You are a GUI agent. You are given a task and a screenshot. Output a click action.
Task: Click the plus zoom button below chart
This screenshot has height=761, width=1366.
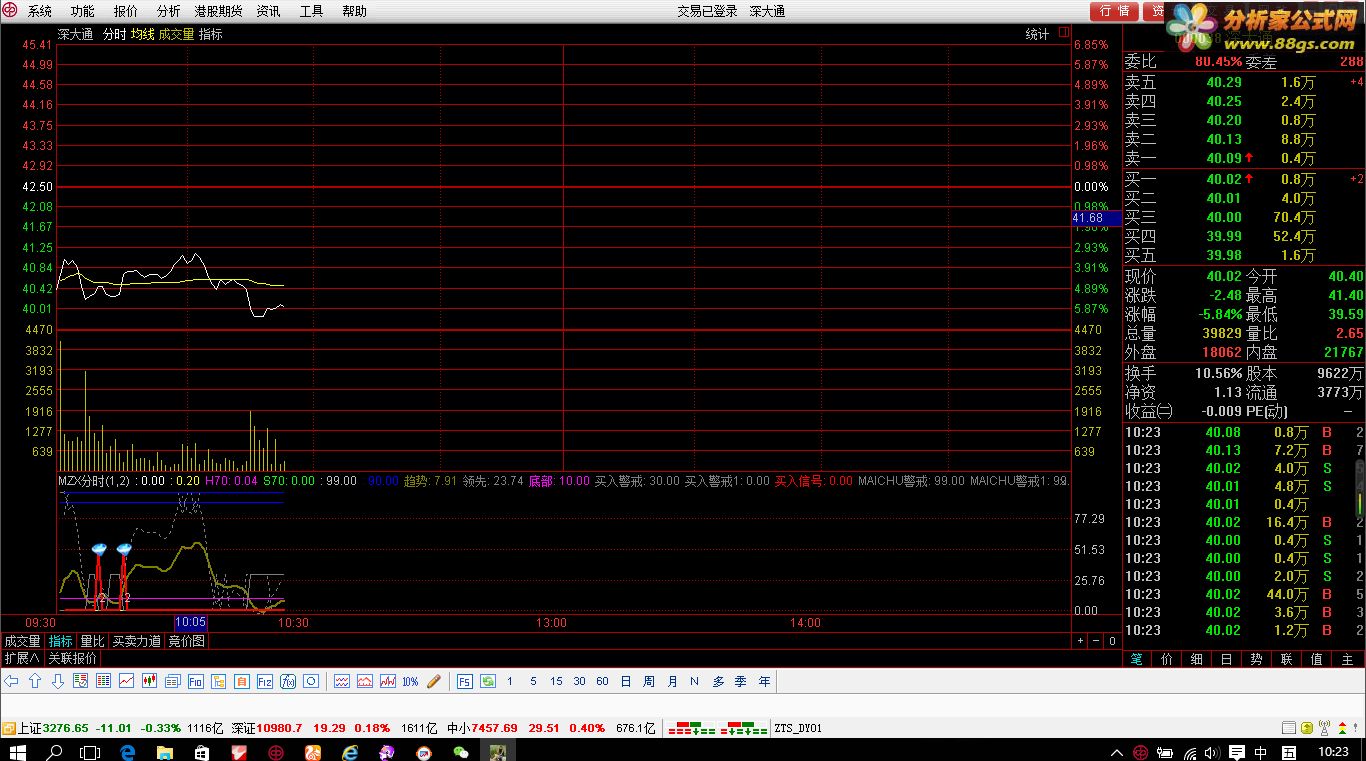[1080, 641]
